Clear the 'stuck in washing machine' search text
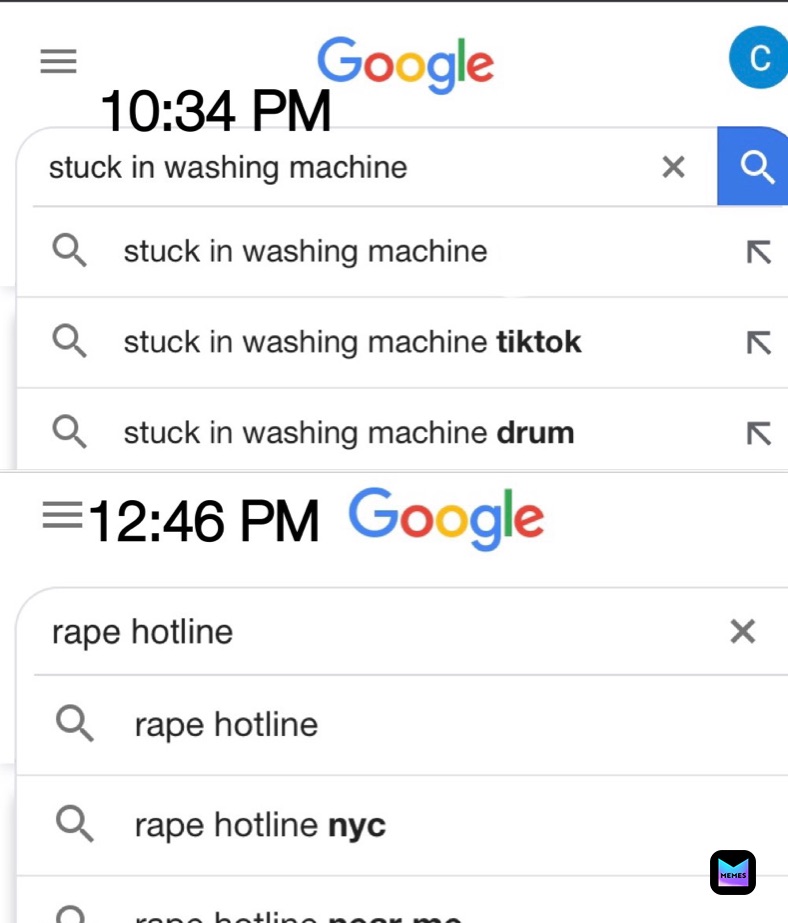 point(673,167)
